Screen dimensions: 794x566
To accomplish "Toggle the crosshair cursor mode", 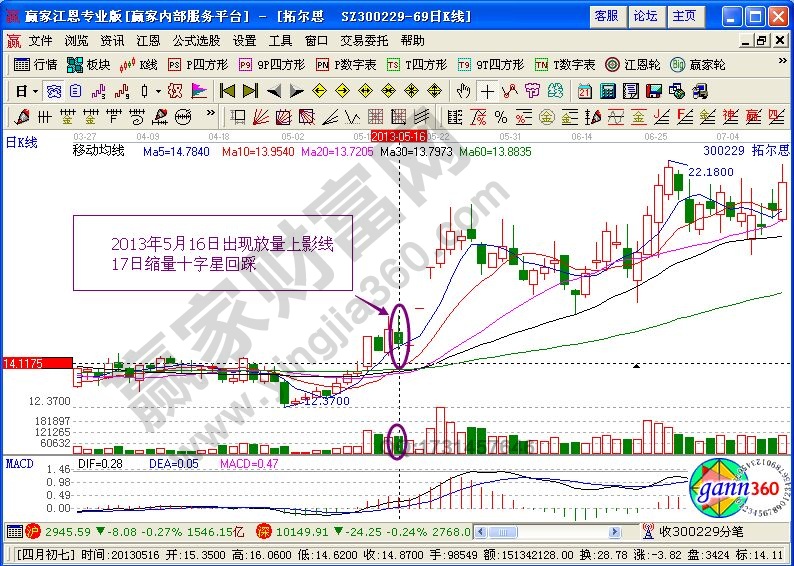I will 487,90.
